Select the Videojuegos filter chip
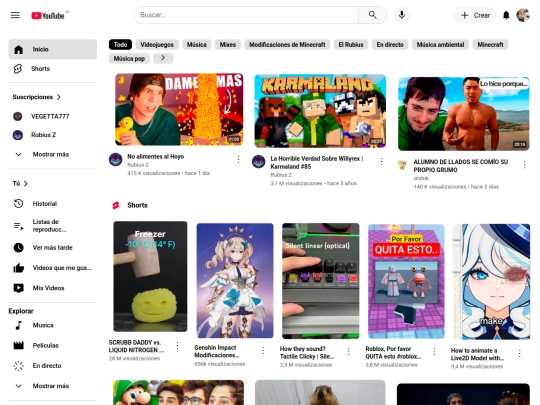Image resolution: width=540 pixels, height=405 pixels. pos(157,44)
